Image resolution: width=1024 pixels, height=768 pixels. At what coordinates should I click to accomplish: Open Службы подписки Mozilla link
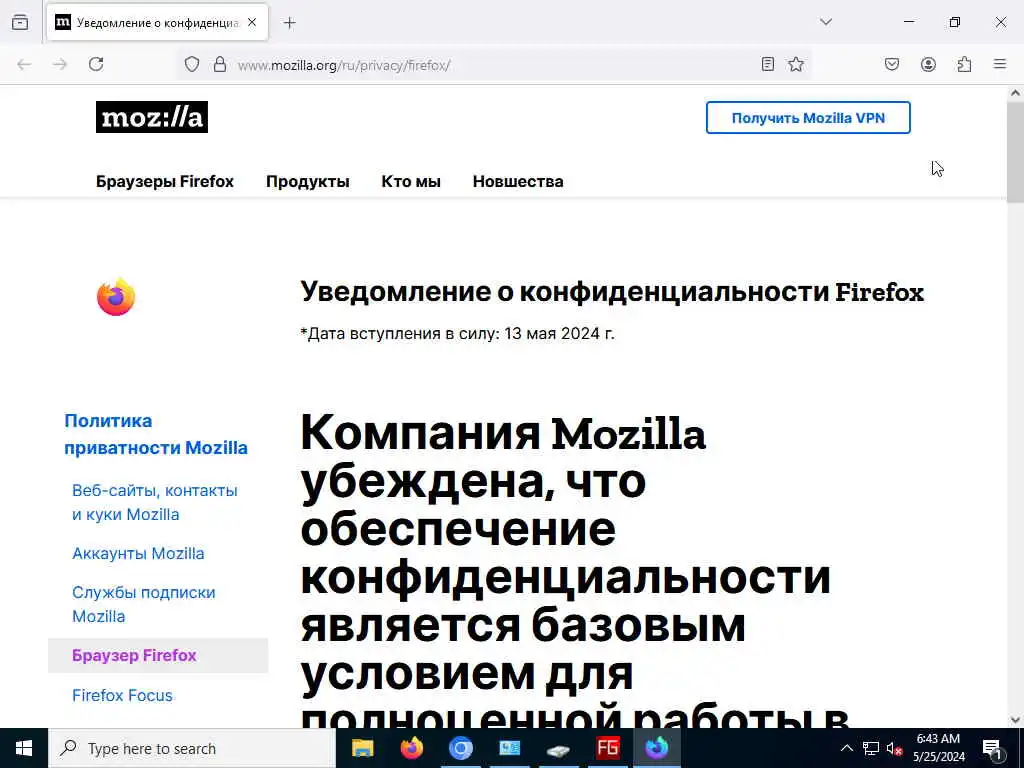(x=144, y=604)
